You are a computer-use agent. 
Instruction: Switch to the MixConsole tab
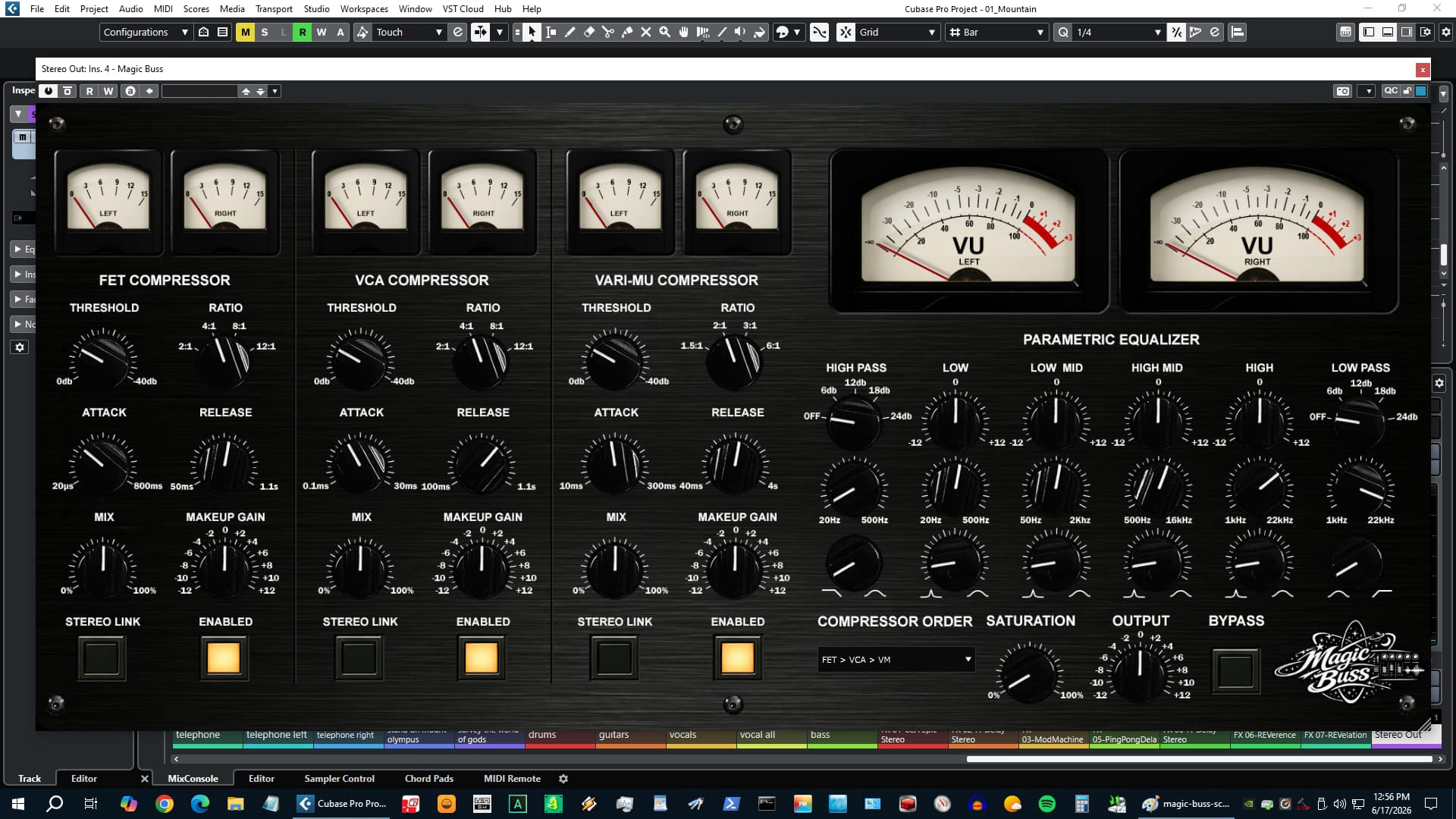pos(193,778)
